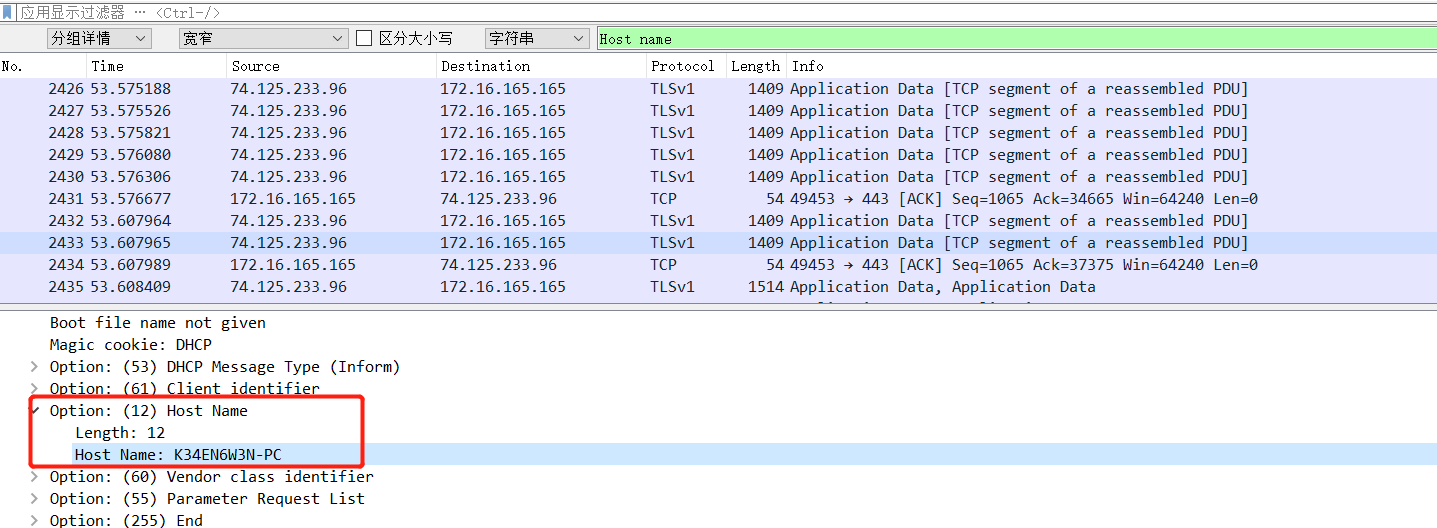The height and width of the screenshot is (528, 1437).
Task: Click Info text of packet 2435
Action: tap(943, 287)
